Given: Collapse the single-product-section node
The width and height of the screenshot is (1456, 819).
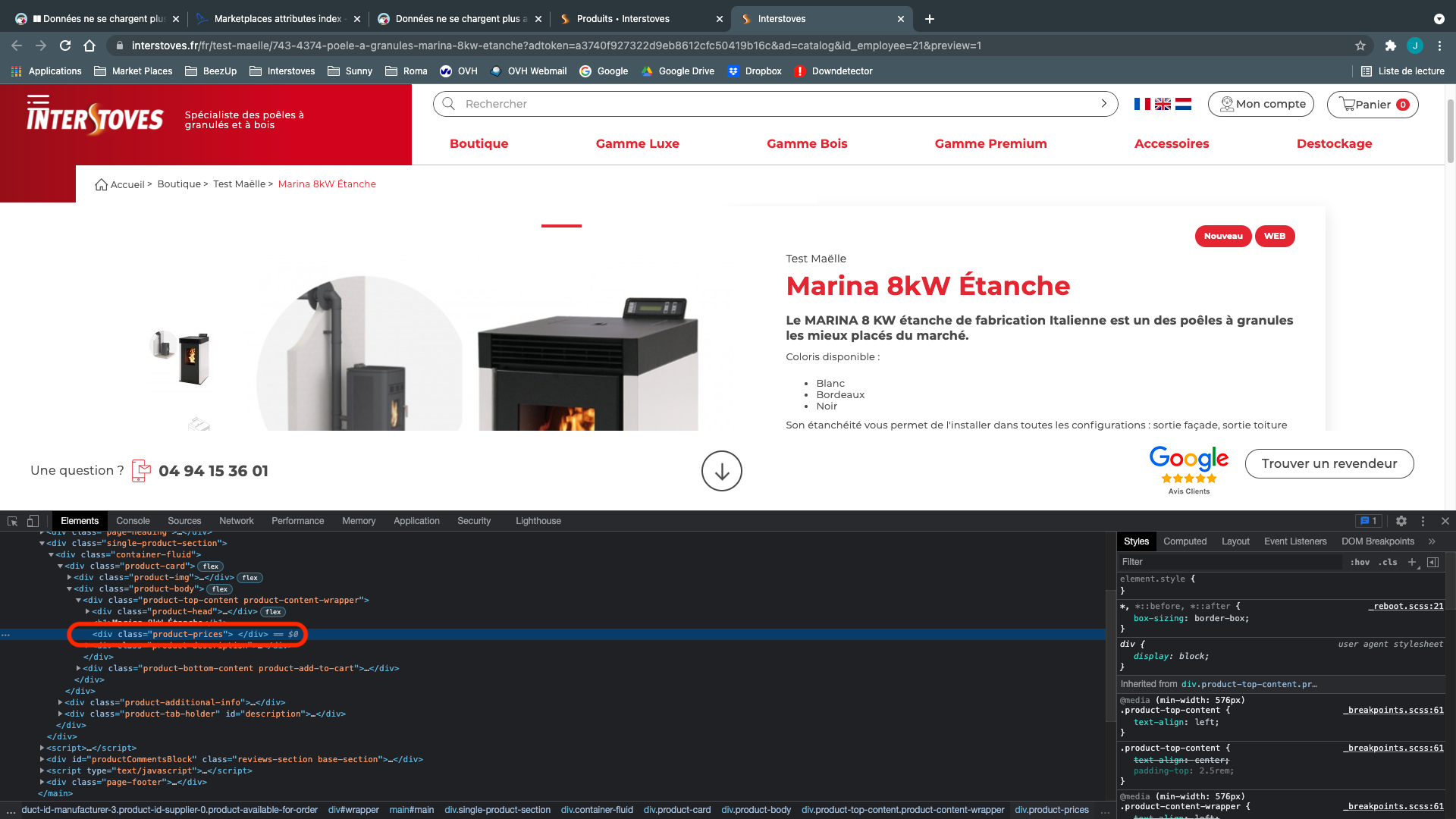Looking at the screenshot, I should coord(42,543).
